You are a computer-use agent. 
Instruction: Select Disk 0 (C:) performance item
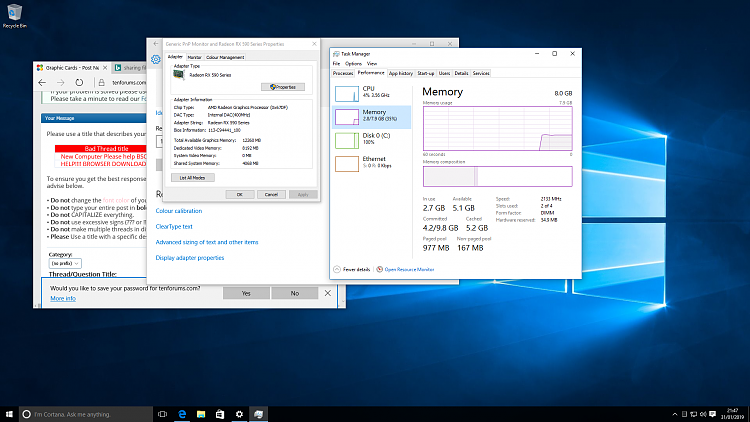pos(372,141)
